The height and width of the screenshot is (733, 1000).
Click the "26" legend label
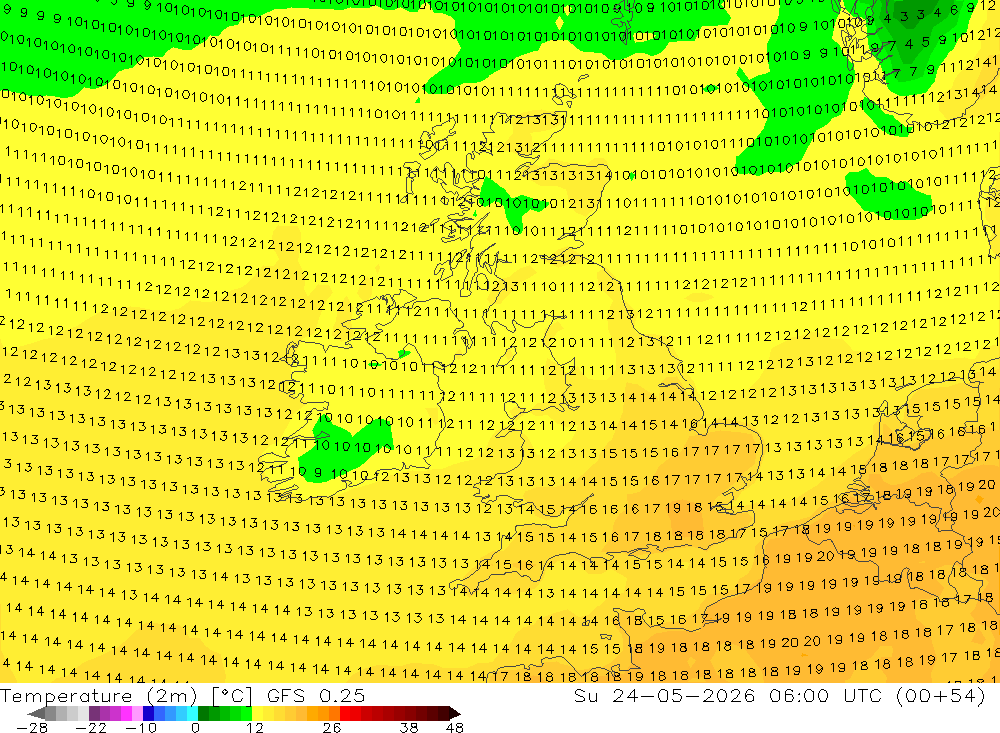coord(332,728)
